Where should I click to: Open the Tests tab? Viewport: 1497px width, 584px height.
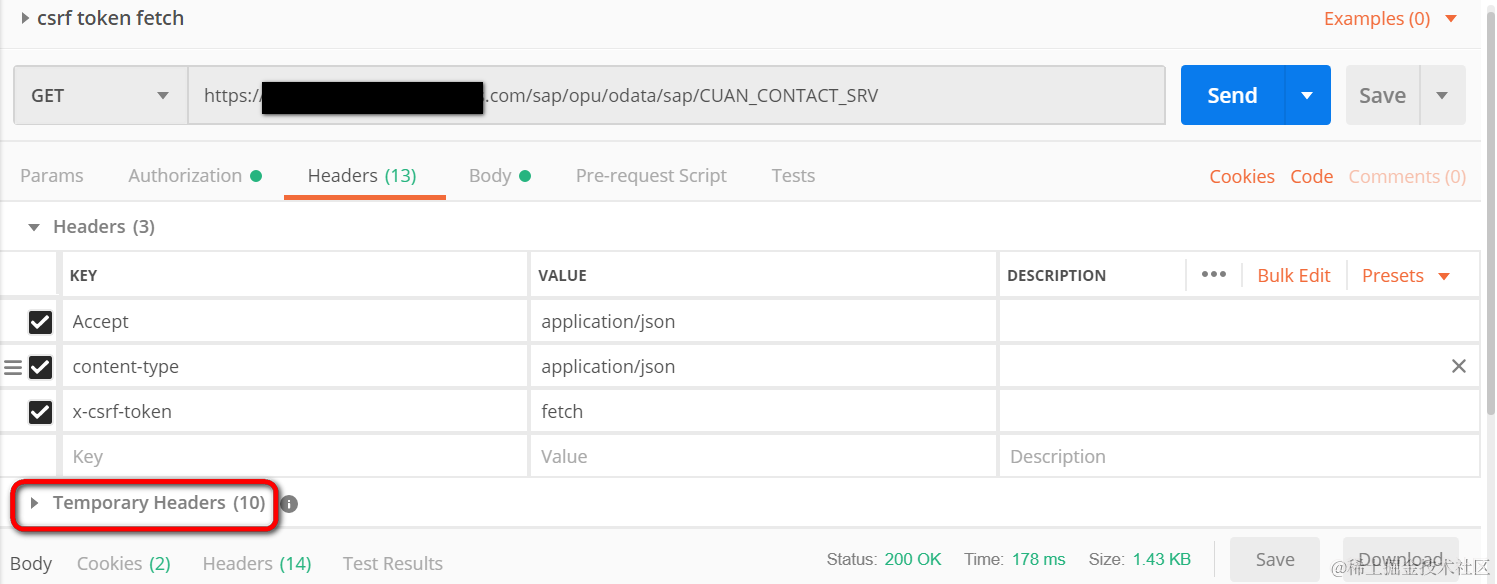pos(793,175)
